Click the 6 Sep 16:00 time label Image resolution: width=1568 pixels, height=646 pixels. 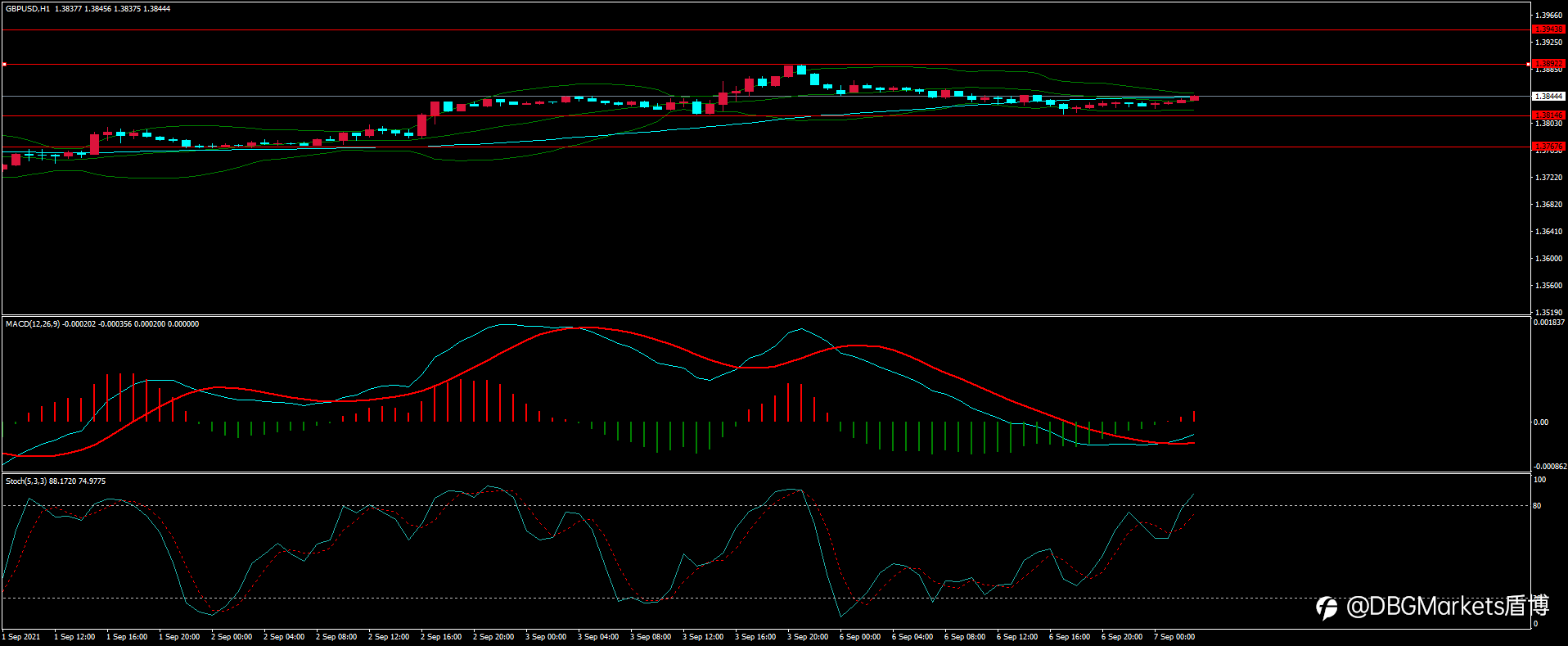(1070, 637)
